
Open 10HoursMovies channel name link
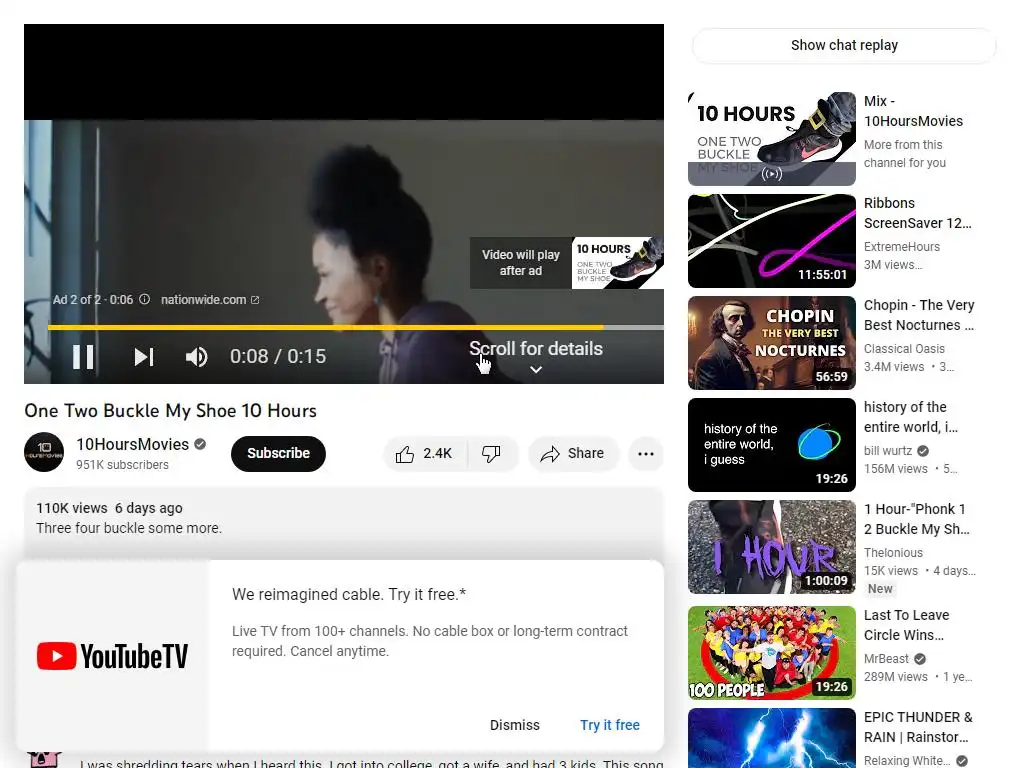[133, 444]
